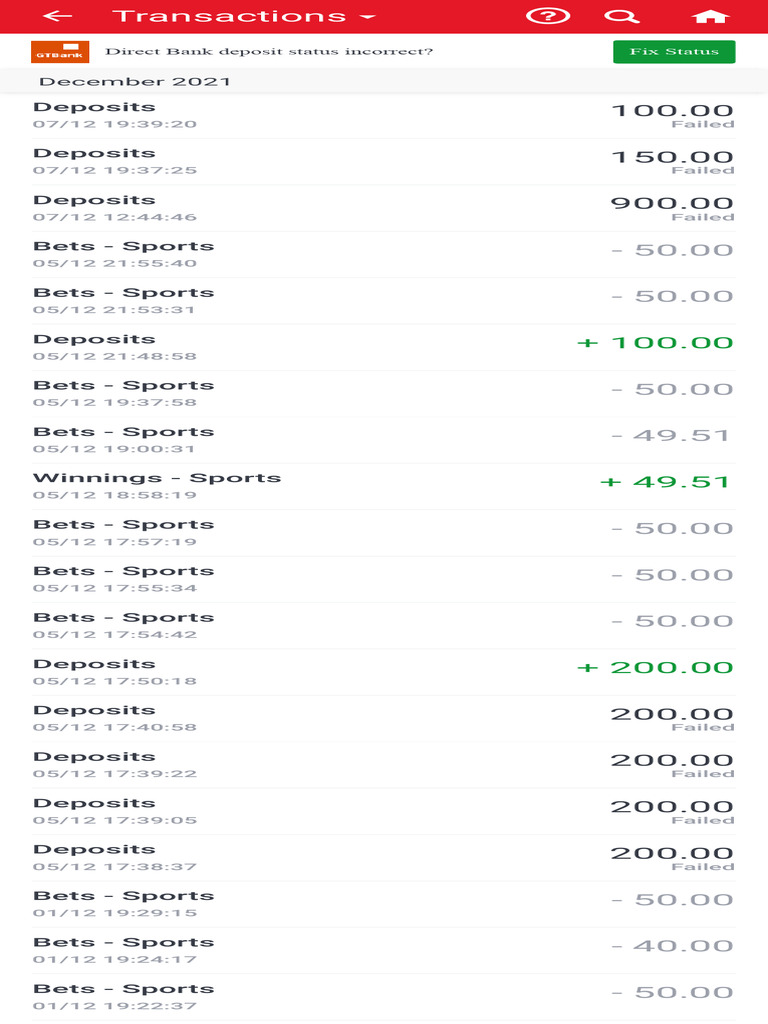
Task: View the +100.00 deposit at 21:48:58
Action: click(384, 347)
